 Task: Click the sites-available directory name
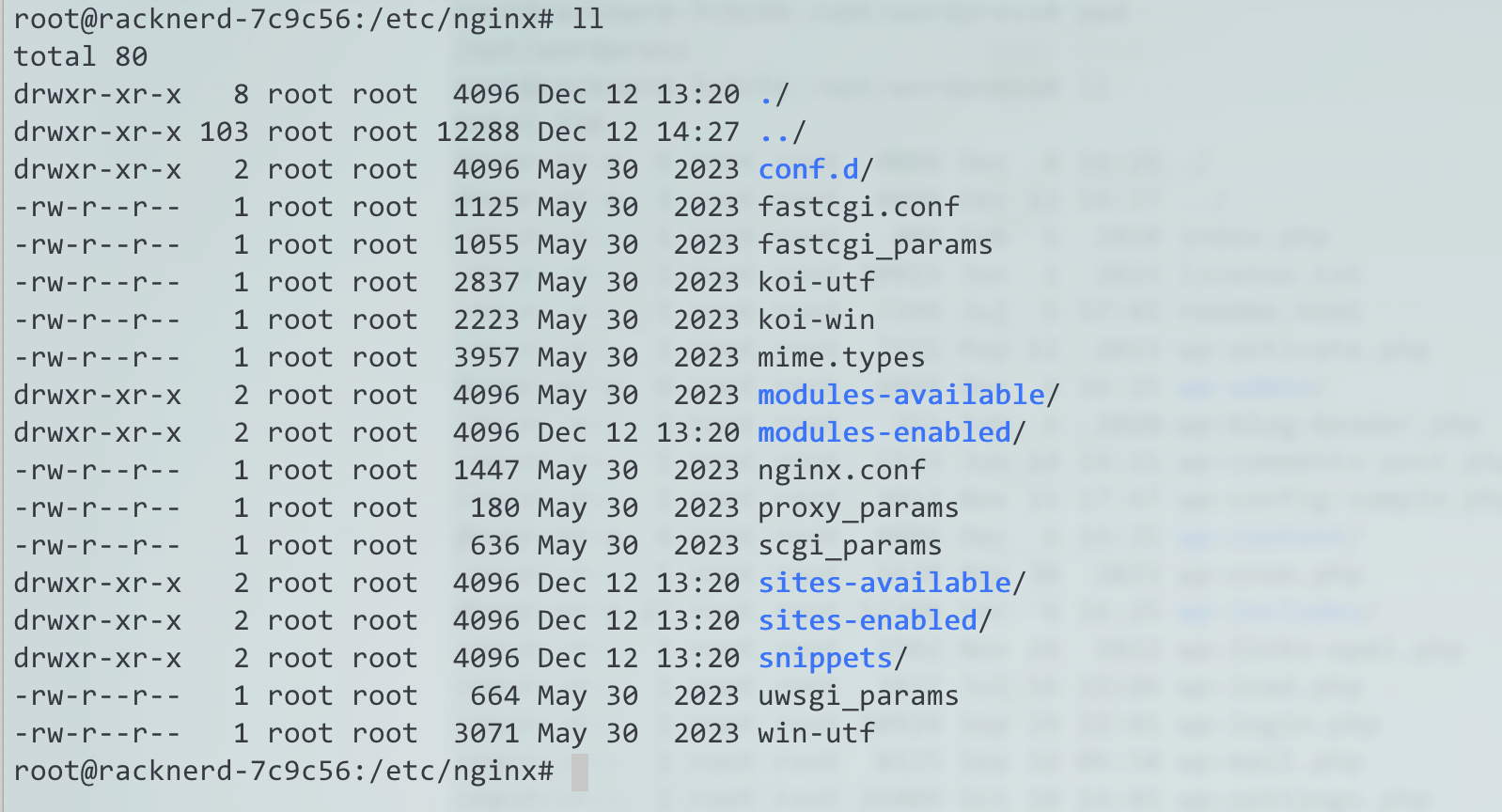(x=885, y=583)
